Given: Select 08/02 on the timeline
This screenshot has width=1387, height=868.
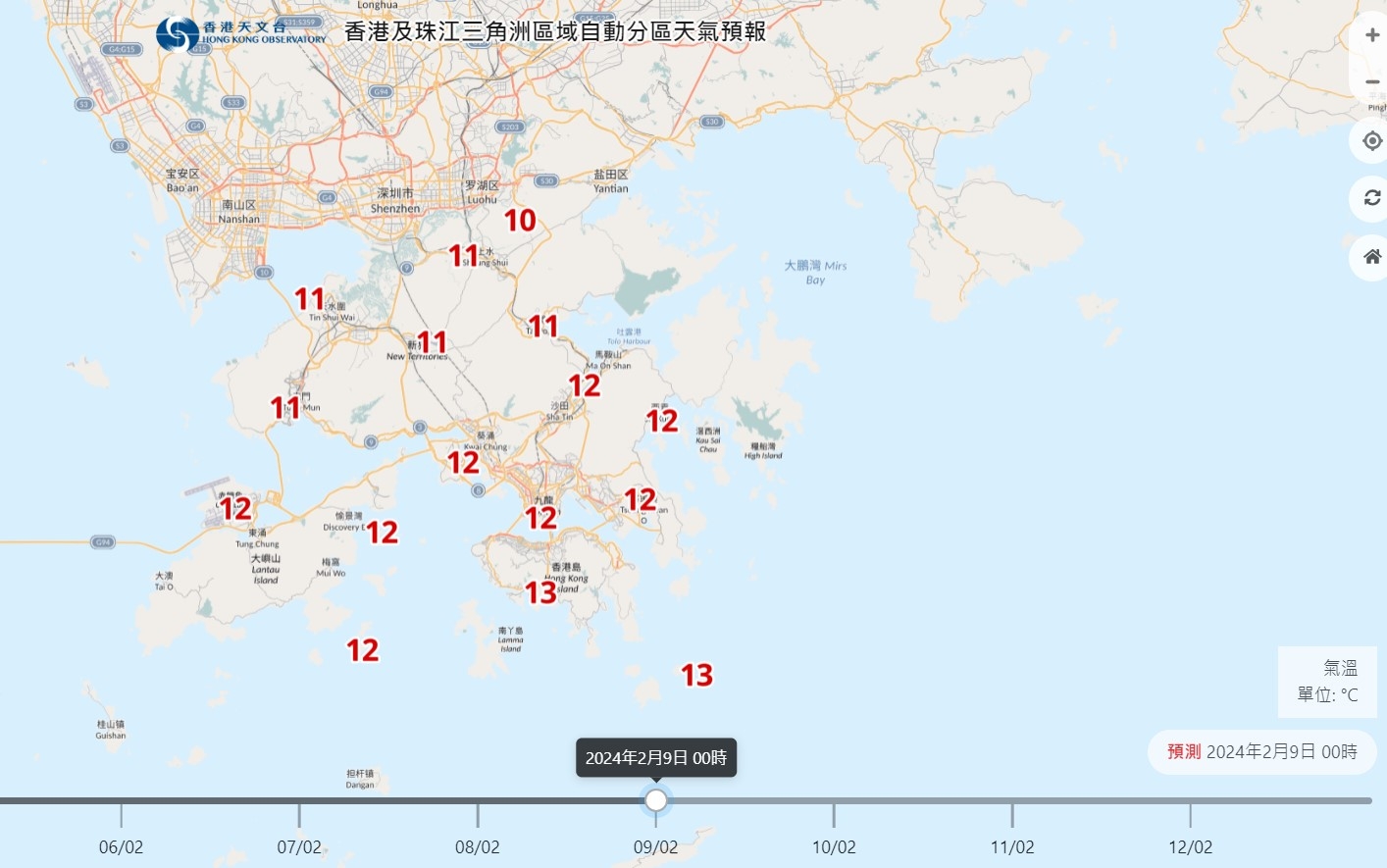Looking at the screenshot, I should tap(478, 846).
